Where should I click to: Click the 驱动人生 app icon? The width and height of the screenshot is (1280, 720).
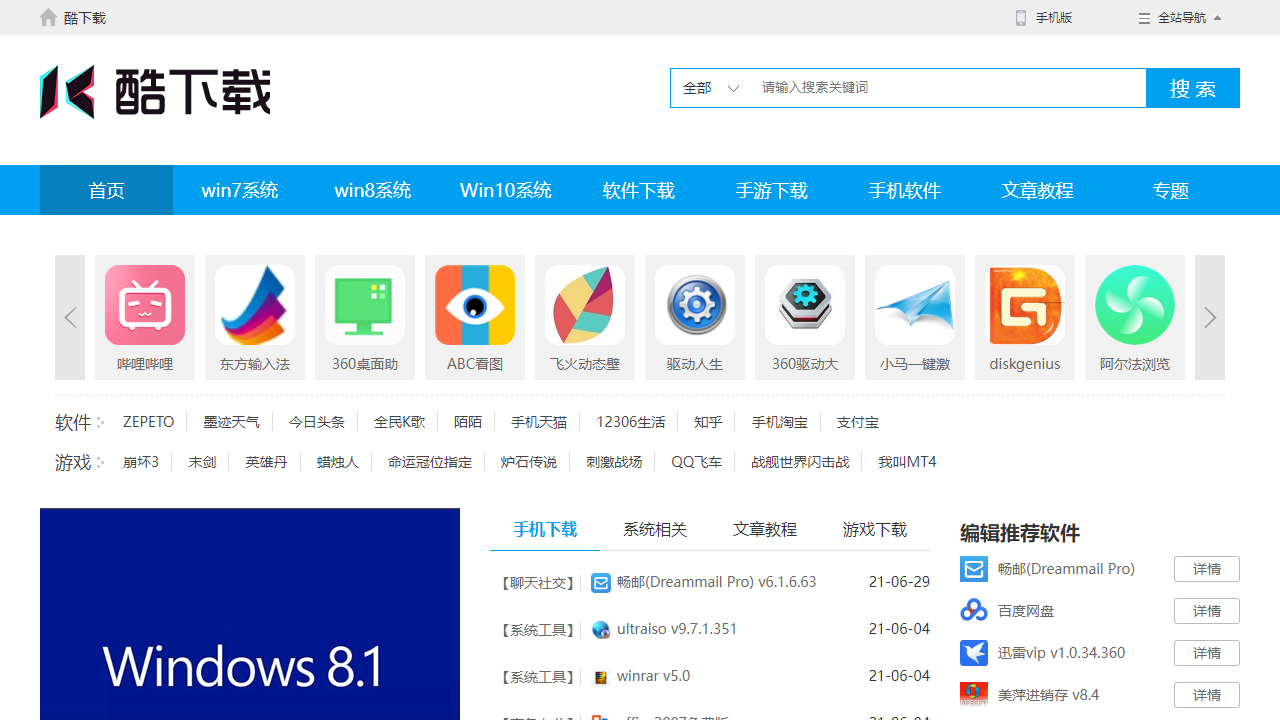coord(695,305)
